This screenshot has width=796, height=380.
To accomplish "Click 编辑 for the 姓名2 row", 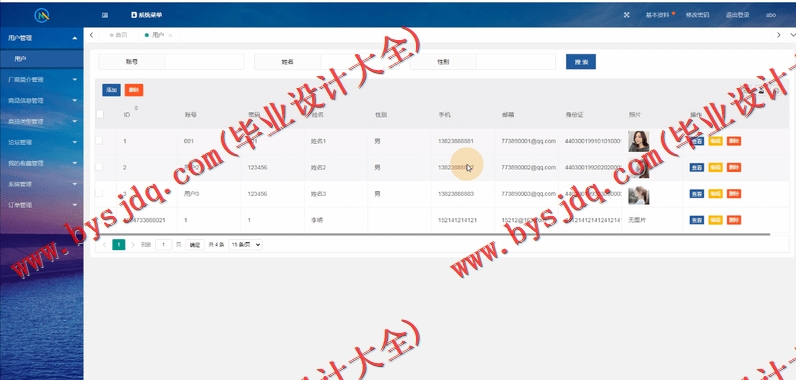I will [x=715, y=167].
